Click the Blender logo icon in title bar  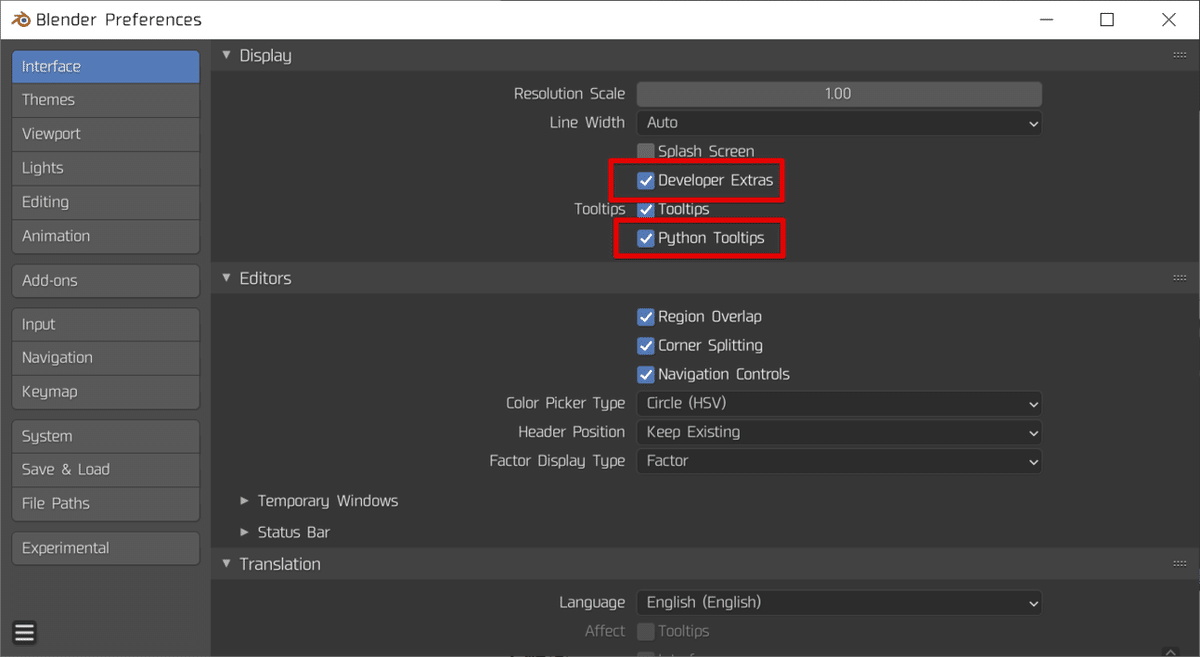[19, 19]
